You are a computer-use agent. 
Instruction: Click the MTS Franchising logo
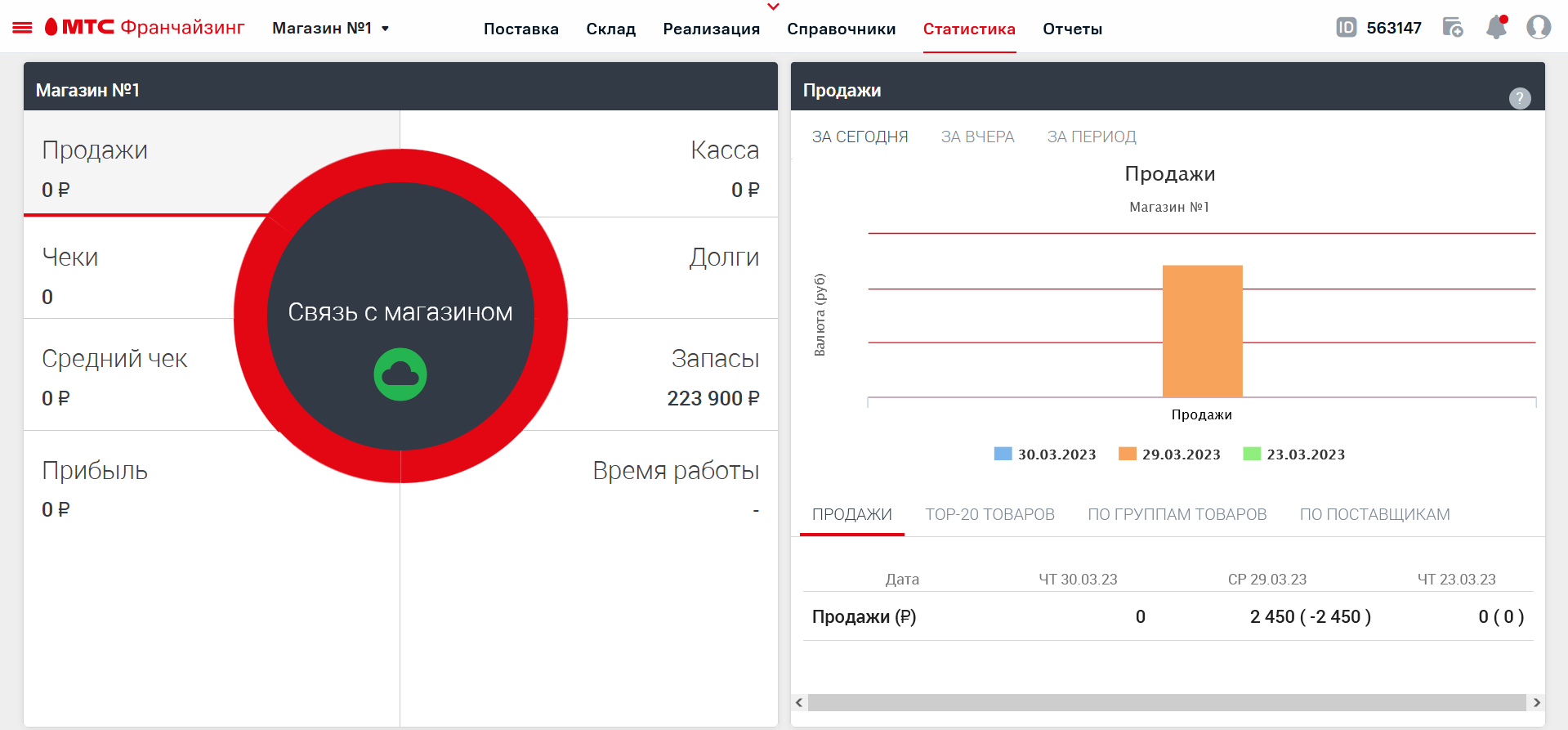coord(145,27)
